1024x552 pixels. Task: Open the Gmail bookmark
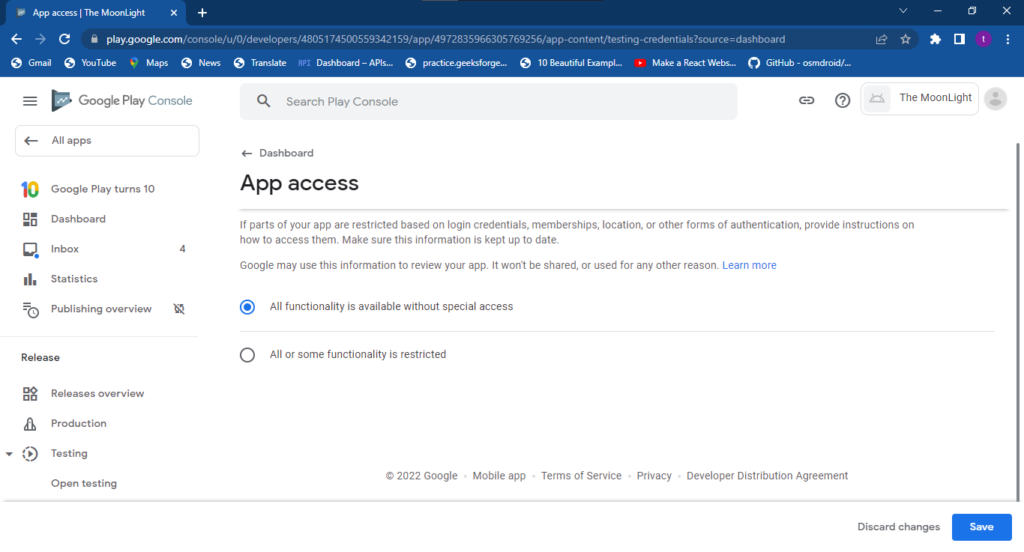click(31, 63)
